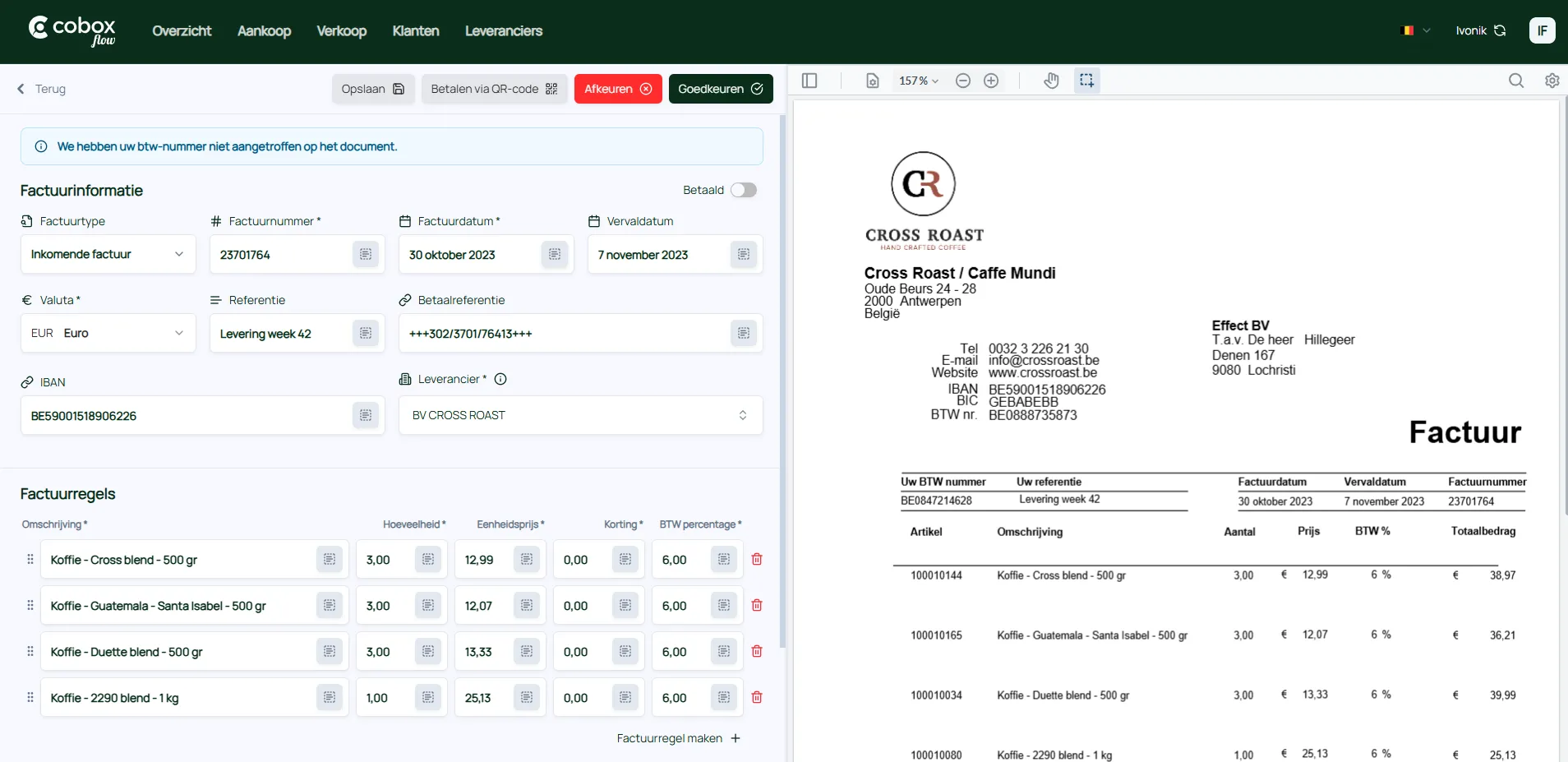Screen dimensions: 1568x762
Task: Open search in the PDF viewer
Action: (x=1515, y=81)
